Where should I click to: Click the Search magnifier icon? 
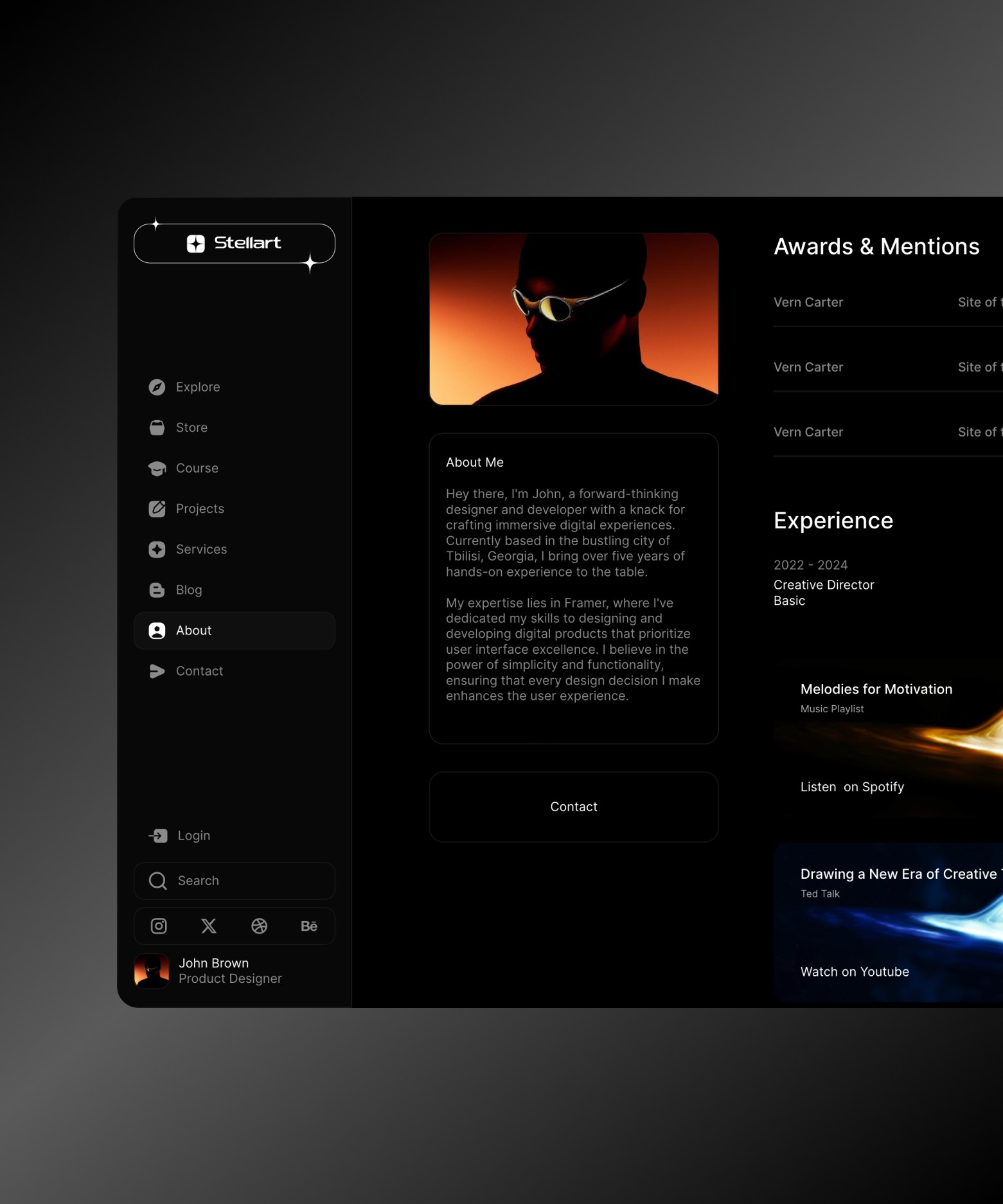pyautogui.click(x=158, y=881)
